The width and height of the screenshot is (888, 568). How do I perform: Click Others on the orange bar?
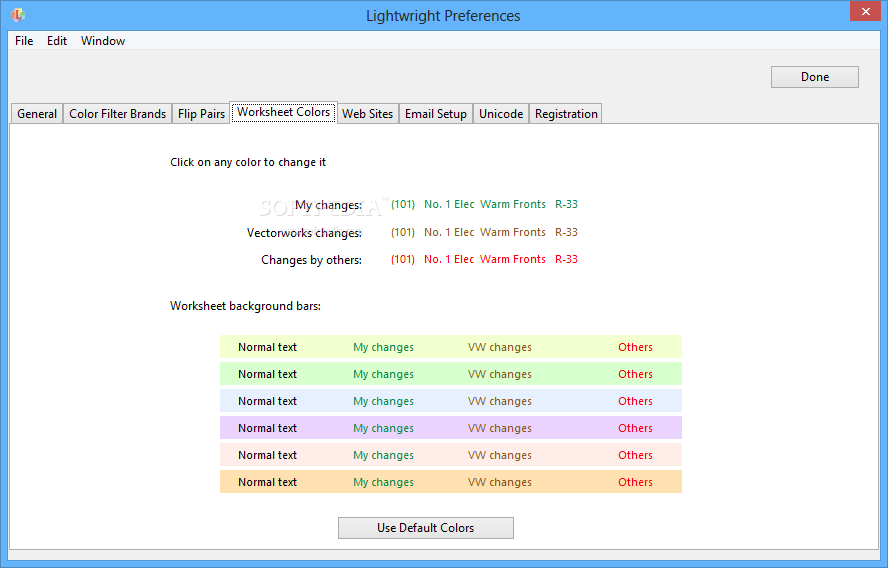pyautogui.click(x=635, y=482)
